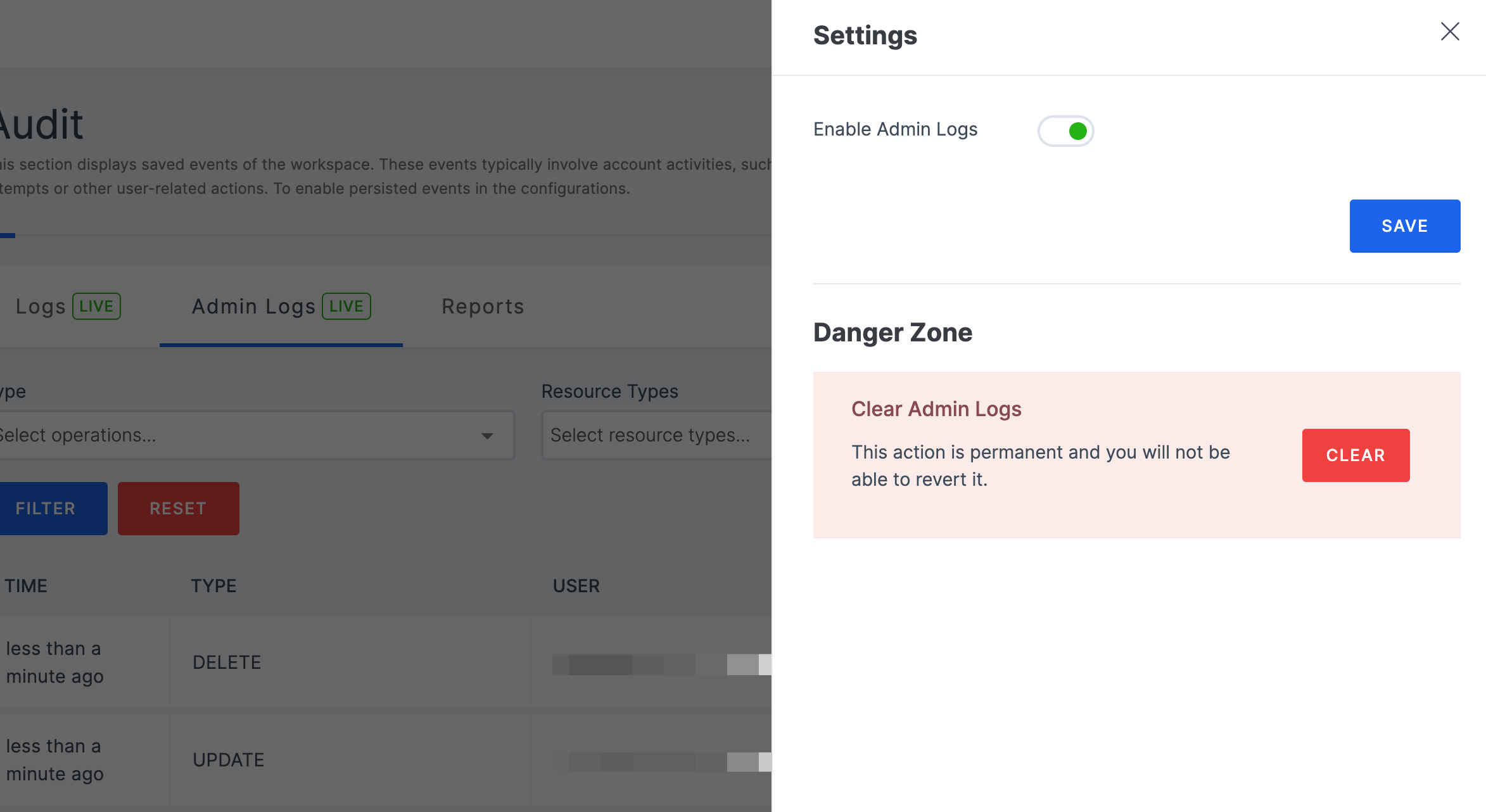Click the CLEAR button in Danger Zone

click(1355, 455)
